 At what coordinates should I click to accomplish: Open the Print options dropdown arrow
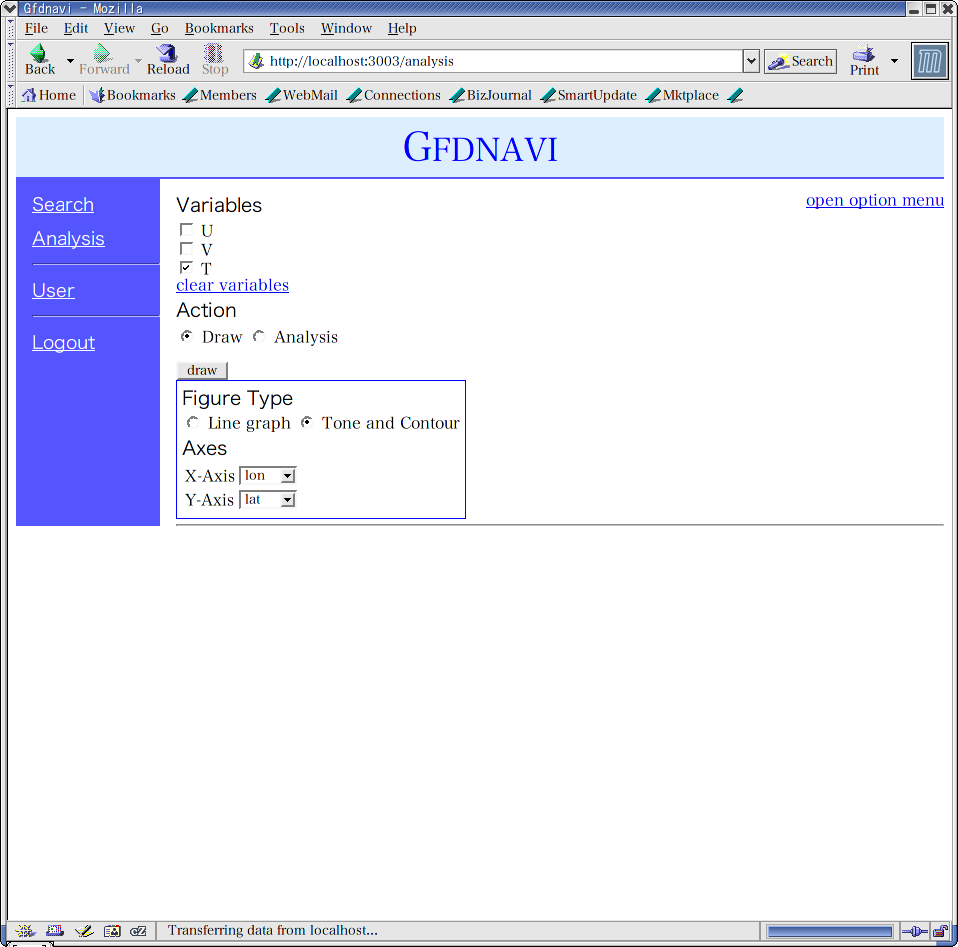[894, 60]
